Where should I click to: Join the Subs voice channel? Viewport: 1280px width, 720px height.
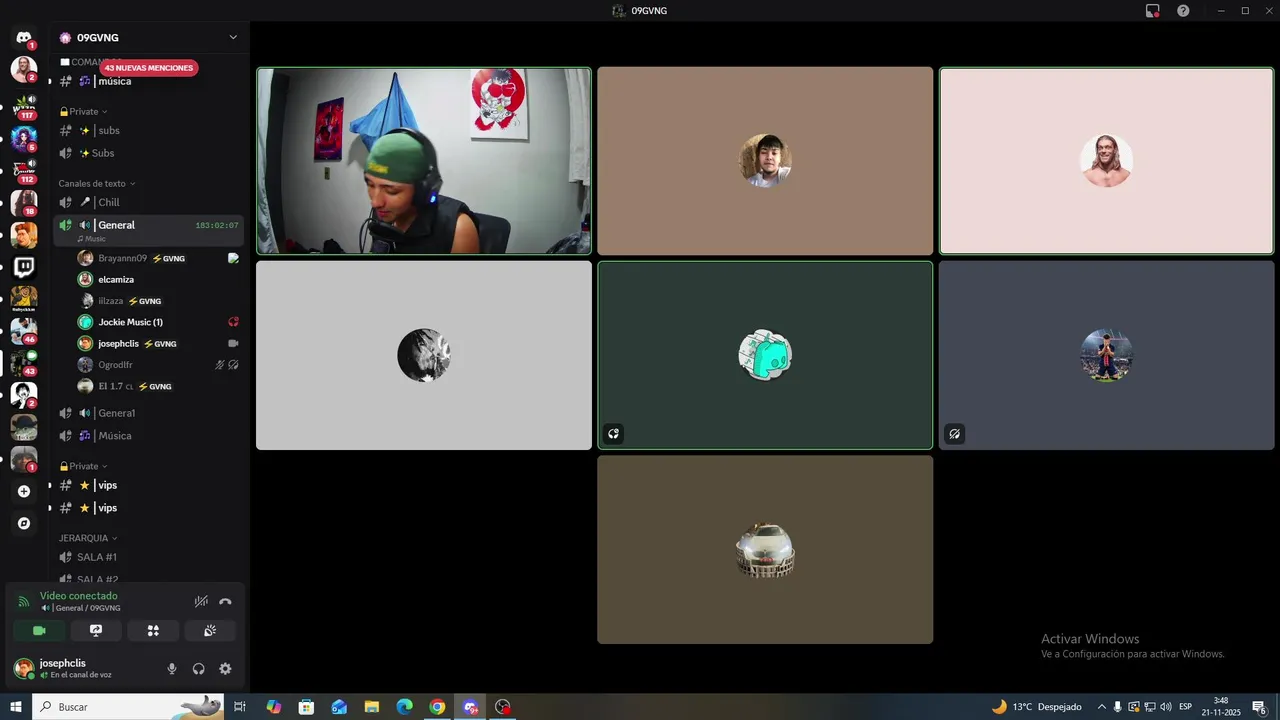[x=148, y=153]
